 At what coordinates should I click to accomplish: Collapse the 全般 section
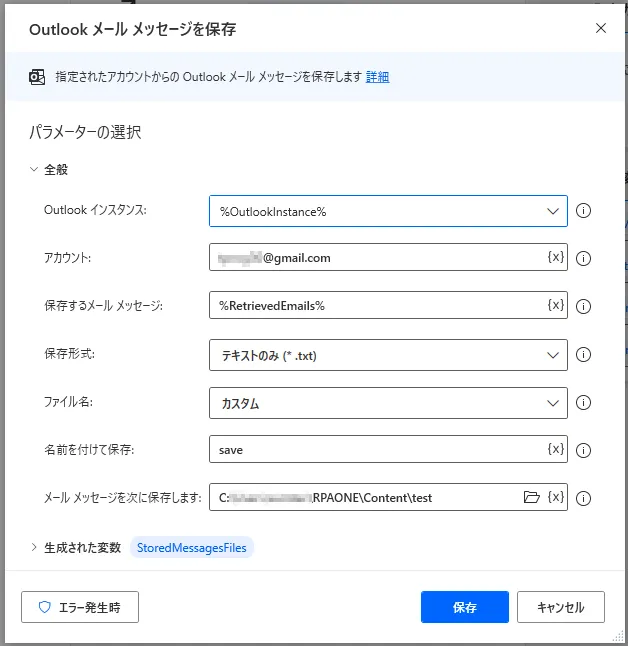click(x=34, y=169)
